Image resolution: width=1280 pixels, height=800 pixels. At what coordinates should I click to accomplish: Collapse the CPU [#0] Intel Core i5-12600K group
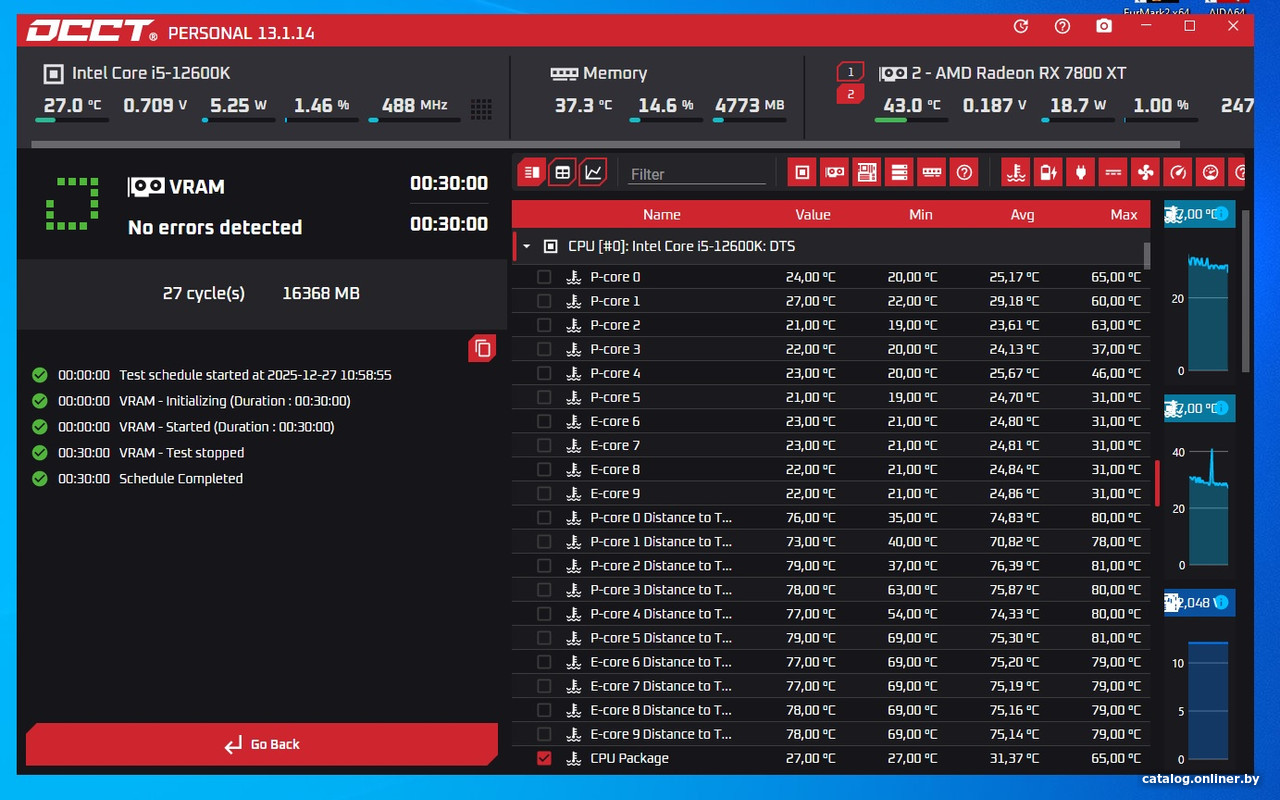(527, 246)
